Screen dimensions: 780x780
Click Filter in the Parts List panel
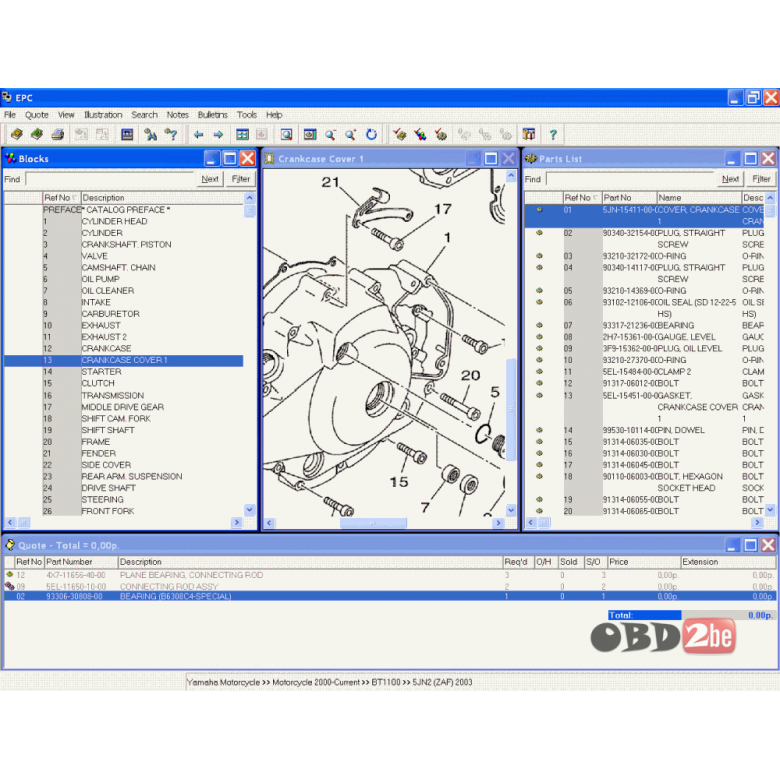[761, 179]
